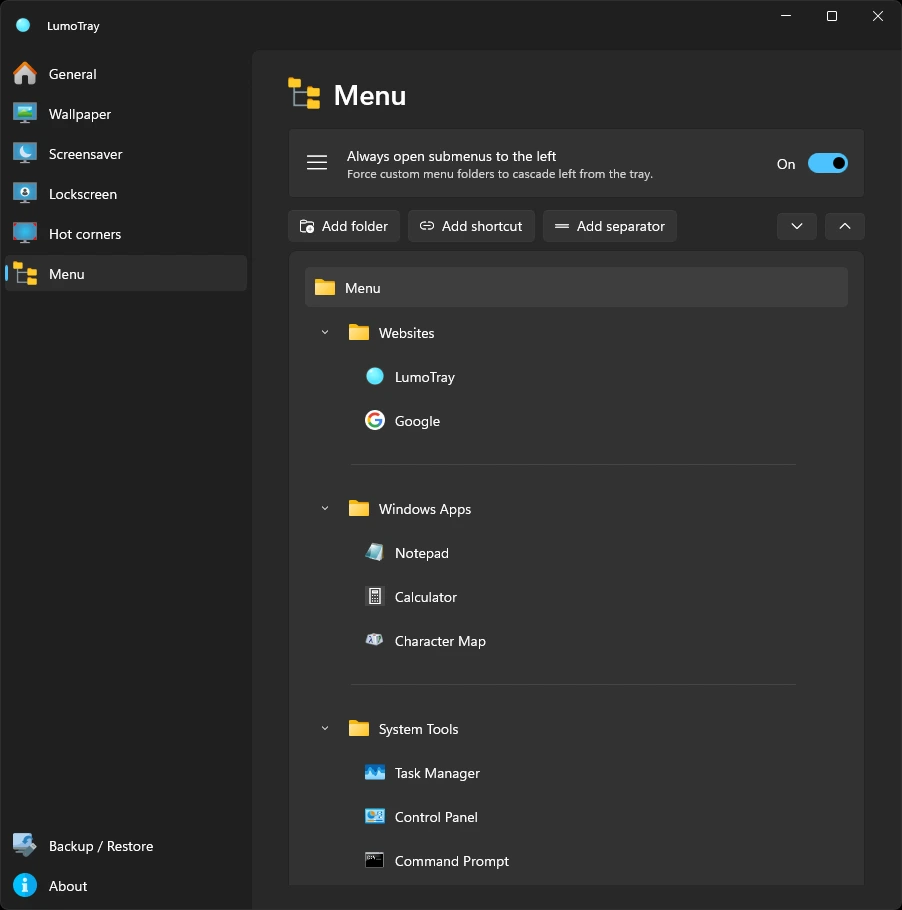Go to the Screensaver page

click(126, 154)
